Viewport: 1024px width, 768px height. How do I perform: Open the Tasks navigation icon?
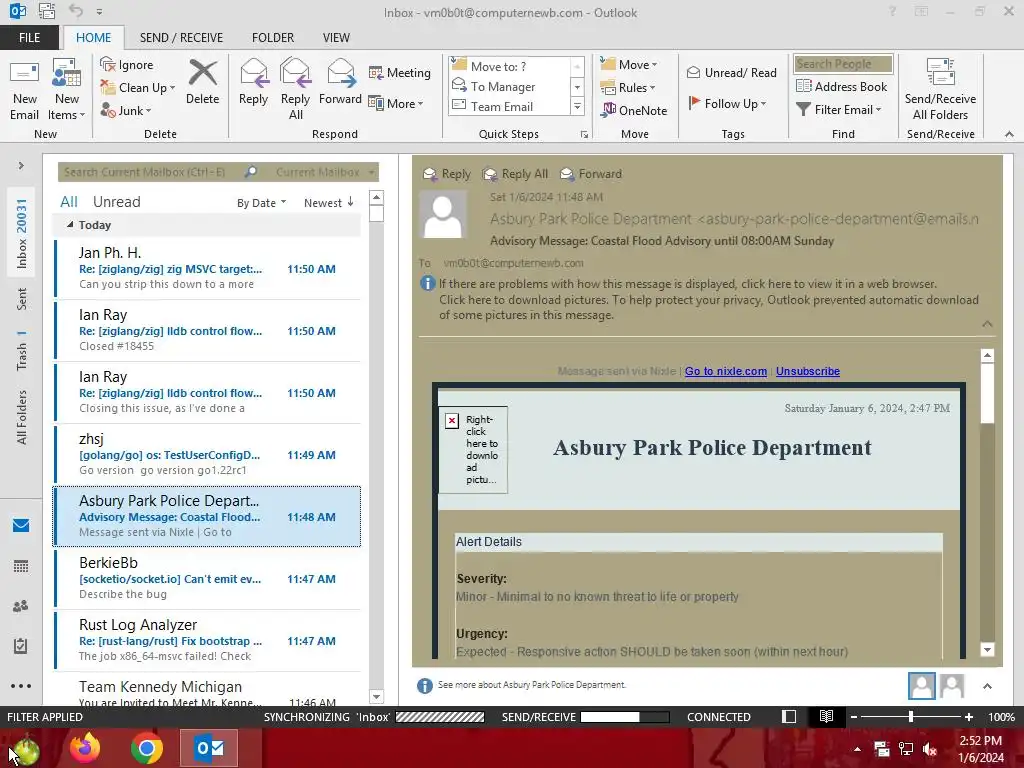[x=21, y=646]
